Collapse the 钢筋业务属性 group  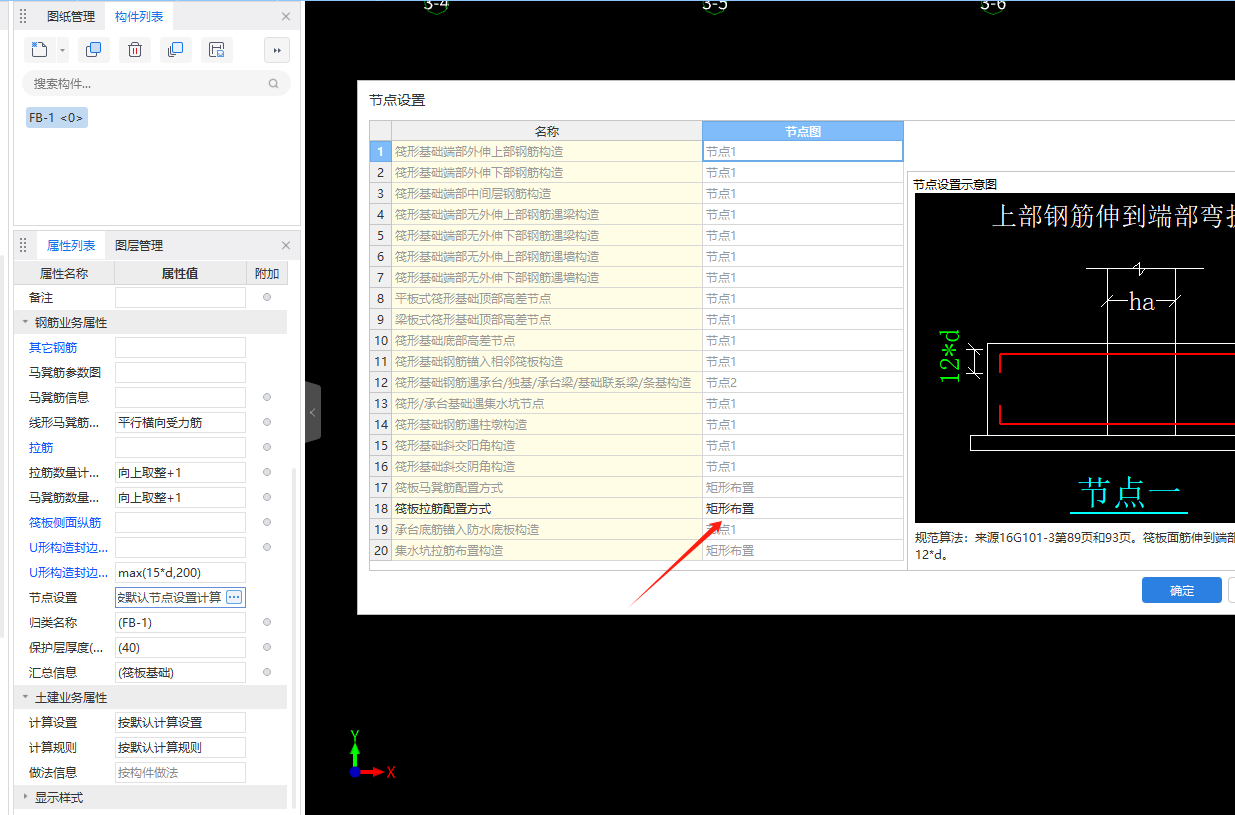point(26,323)
